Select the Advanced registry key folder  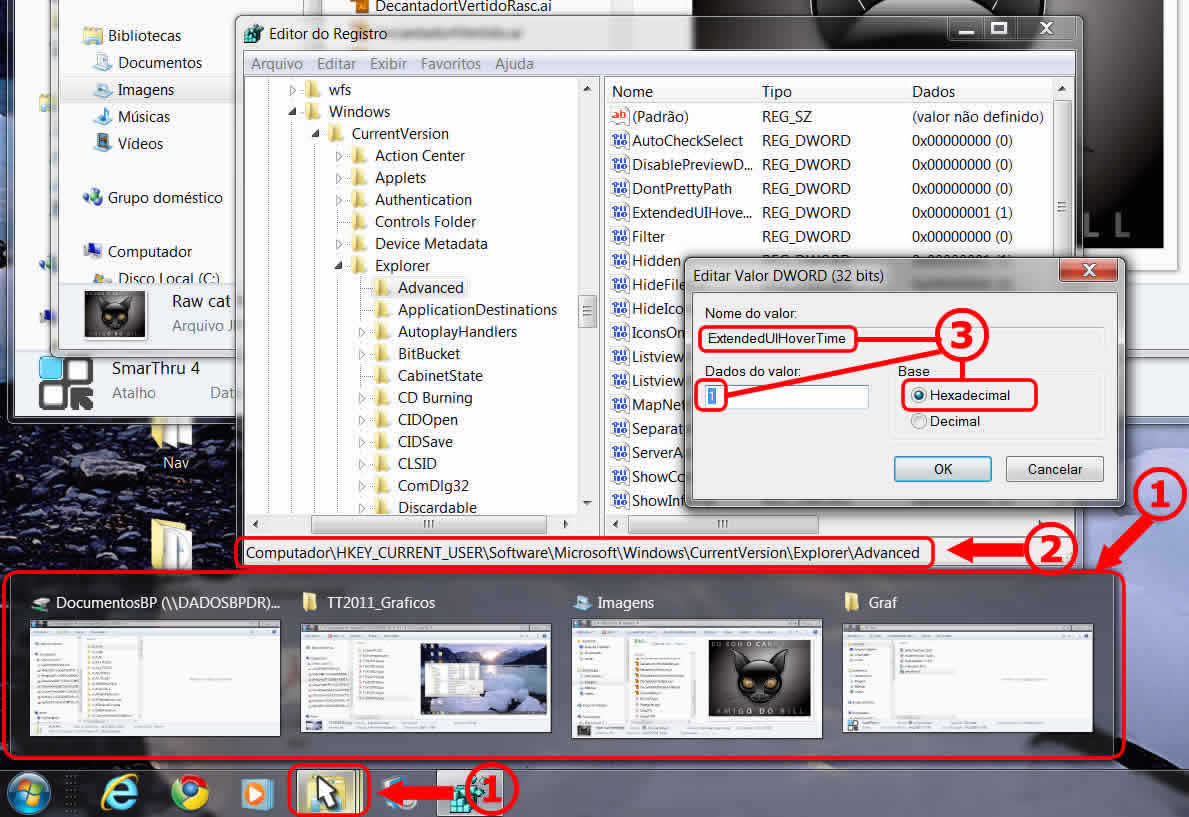430,288
